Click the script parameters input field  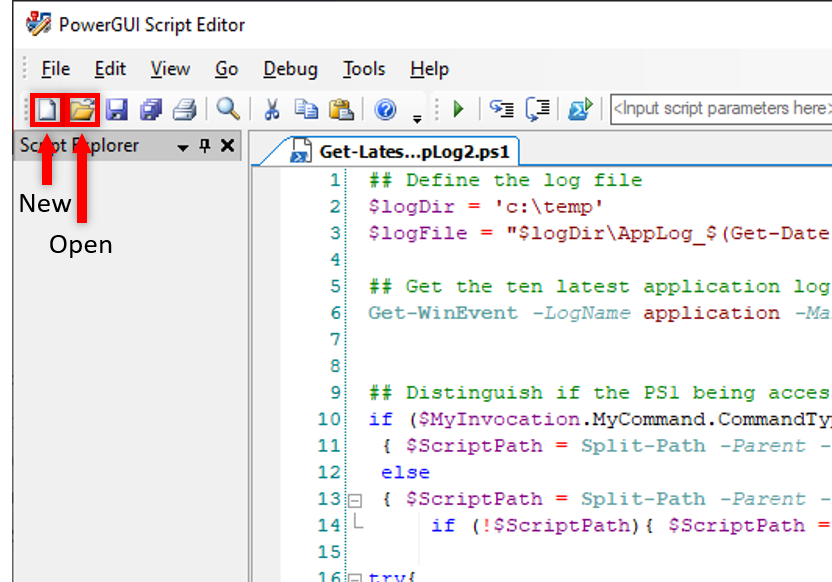pyautogui.click(x=721, y=109)
